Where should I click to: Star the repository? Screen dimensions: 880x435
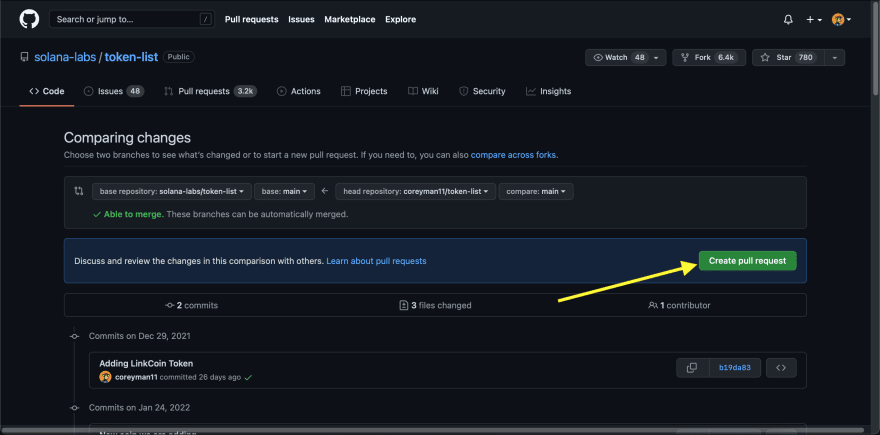788,57
